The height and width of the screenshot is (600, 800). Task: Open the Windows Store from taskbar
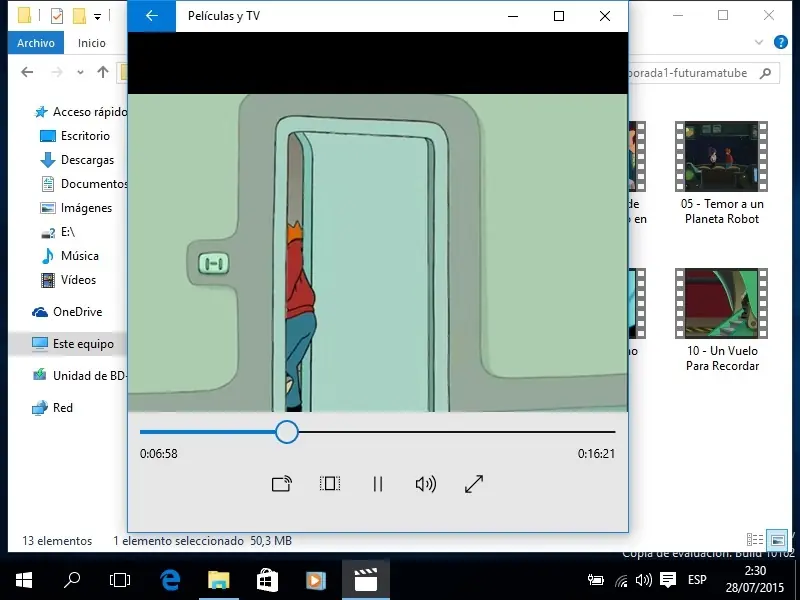267,580
